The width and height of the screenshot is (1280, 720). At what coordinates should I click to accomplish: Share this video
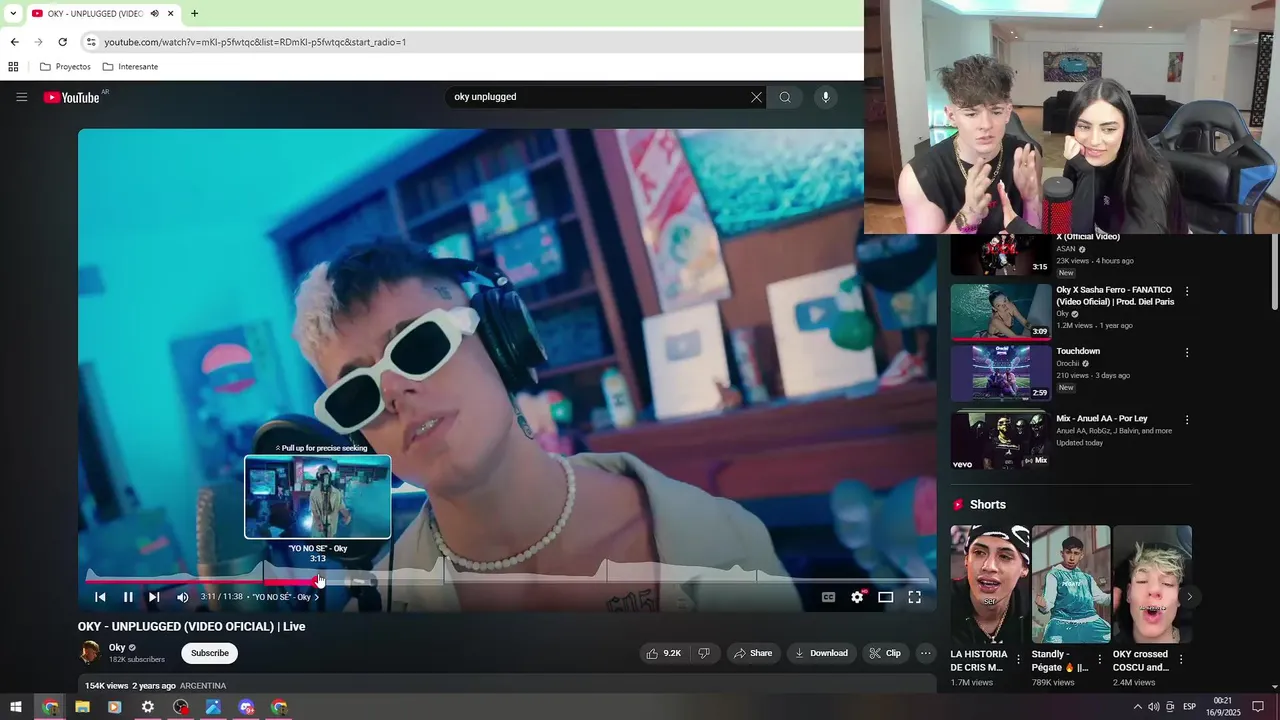point(752,653)
